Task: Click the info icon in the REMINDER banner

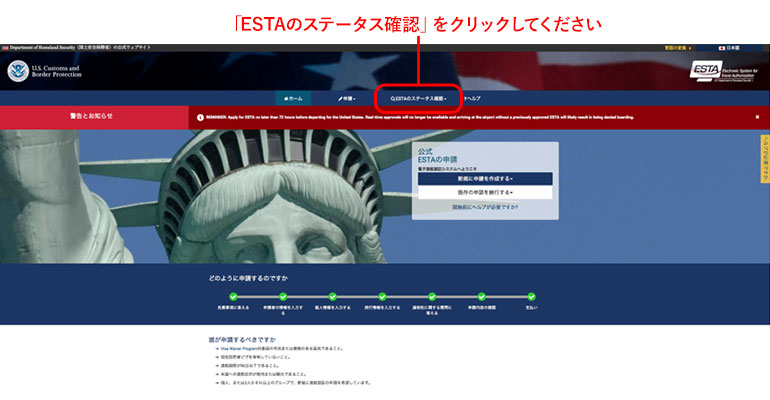Action: click(200, 118)
